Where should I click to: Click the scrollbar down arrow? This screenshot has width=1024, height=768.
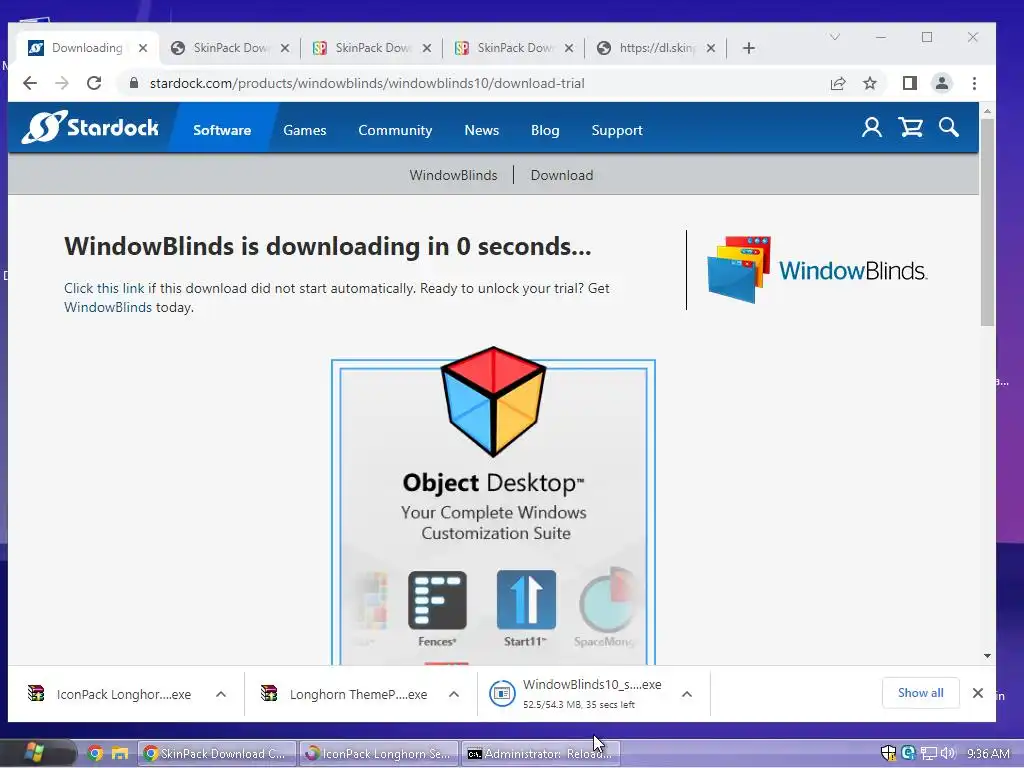987,656
